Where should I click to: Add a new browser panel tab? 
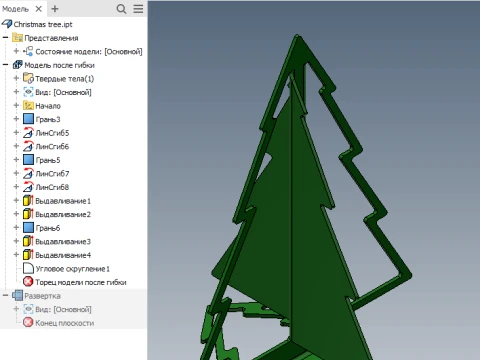(55, 9)
